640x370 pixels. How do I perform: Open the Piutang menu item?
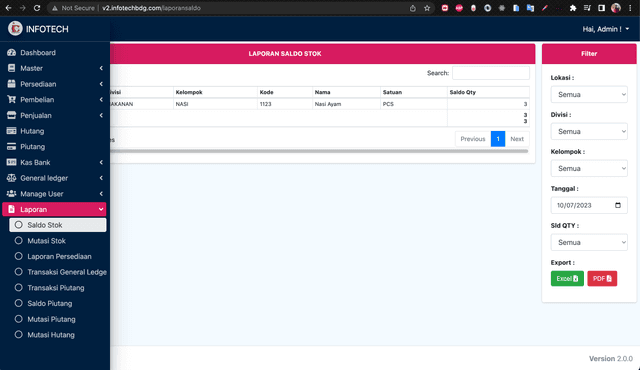tap(54, 146)
